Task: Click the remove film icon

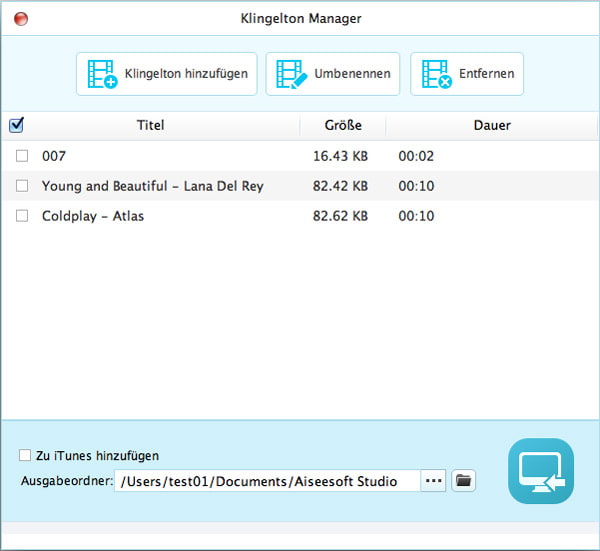Action: point(436,74)
